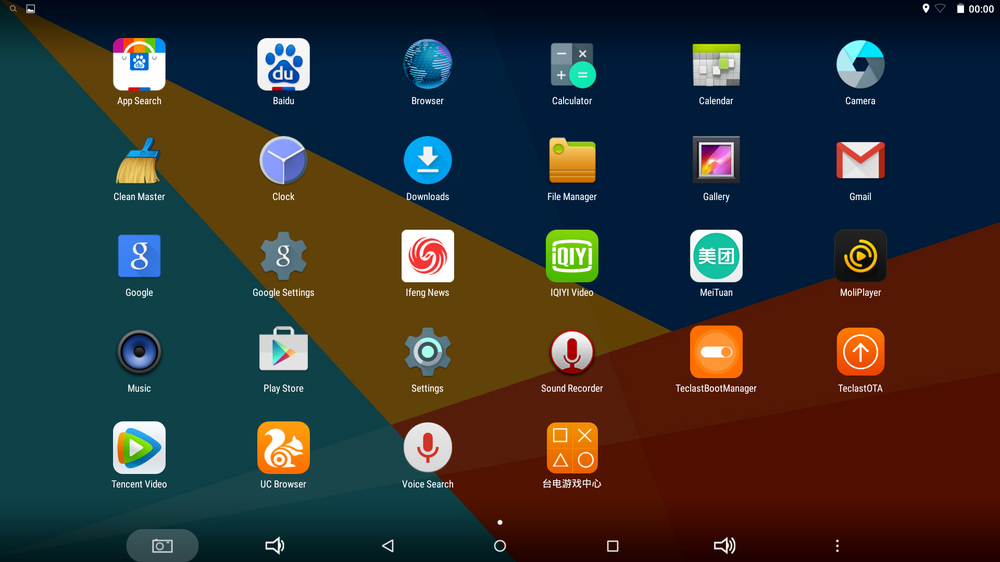Tap the Home circle button
Viewport: 1000px width, 562px height.
pos(500,546)
